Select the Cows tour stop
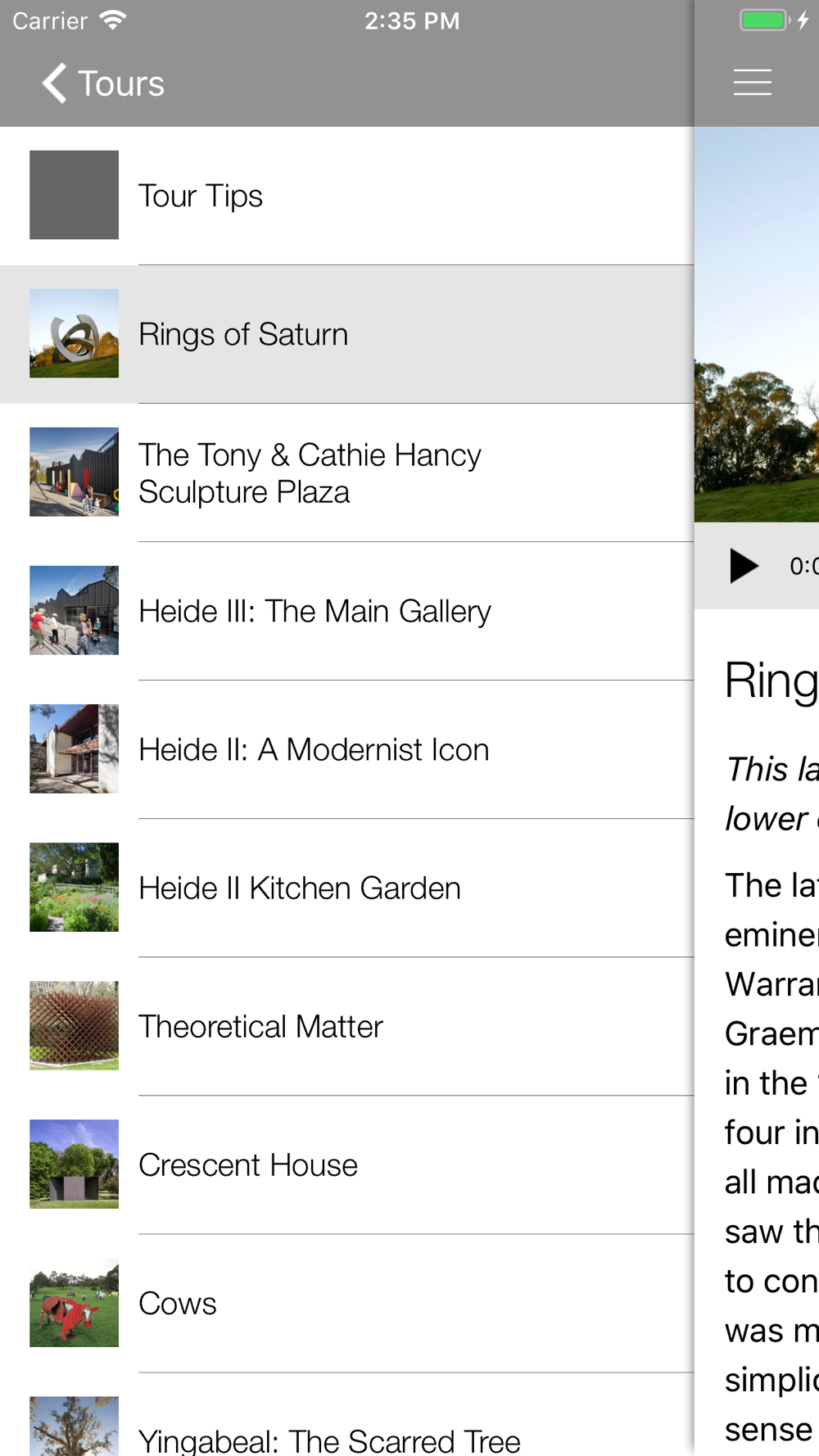Screen dimensions: 819x1456 (347, 1303)
